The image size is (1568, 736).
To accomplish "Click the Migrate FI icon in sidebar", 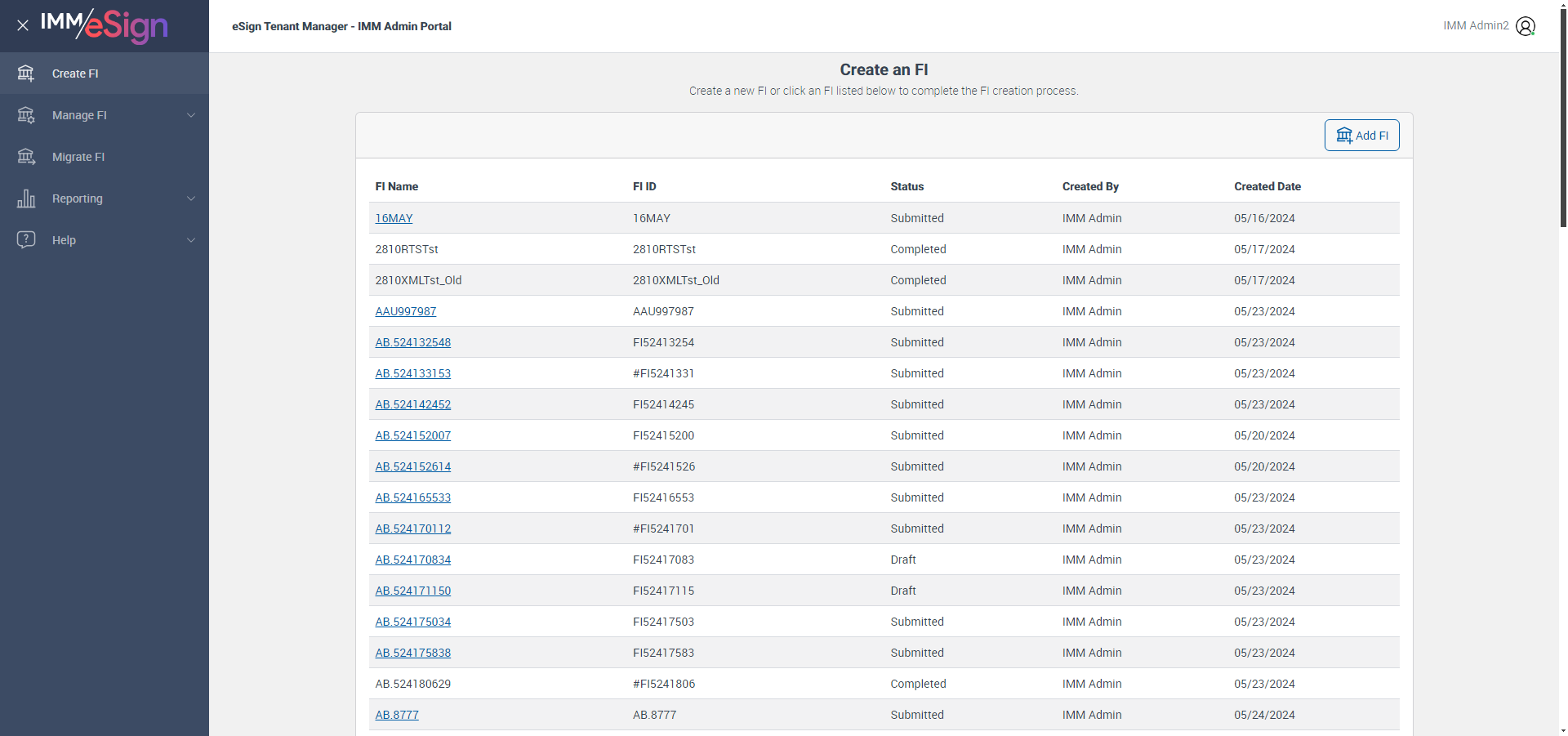I will [26, 157].
